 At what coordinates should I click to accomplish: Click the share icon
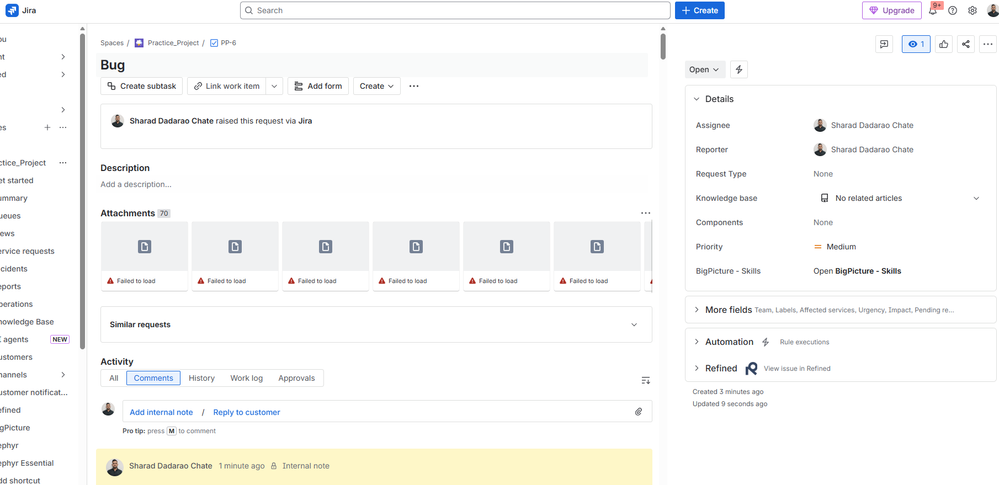(966, 44)
